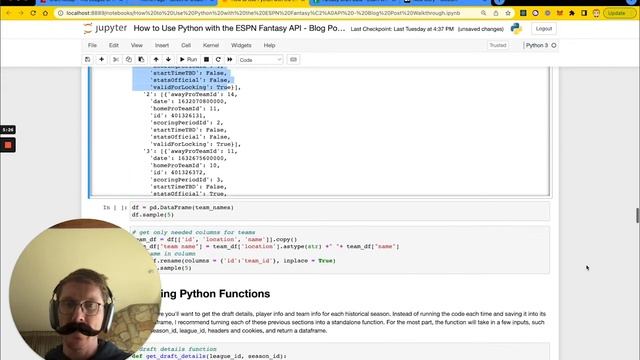Click the Python logo icon

[516, 29]
